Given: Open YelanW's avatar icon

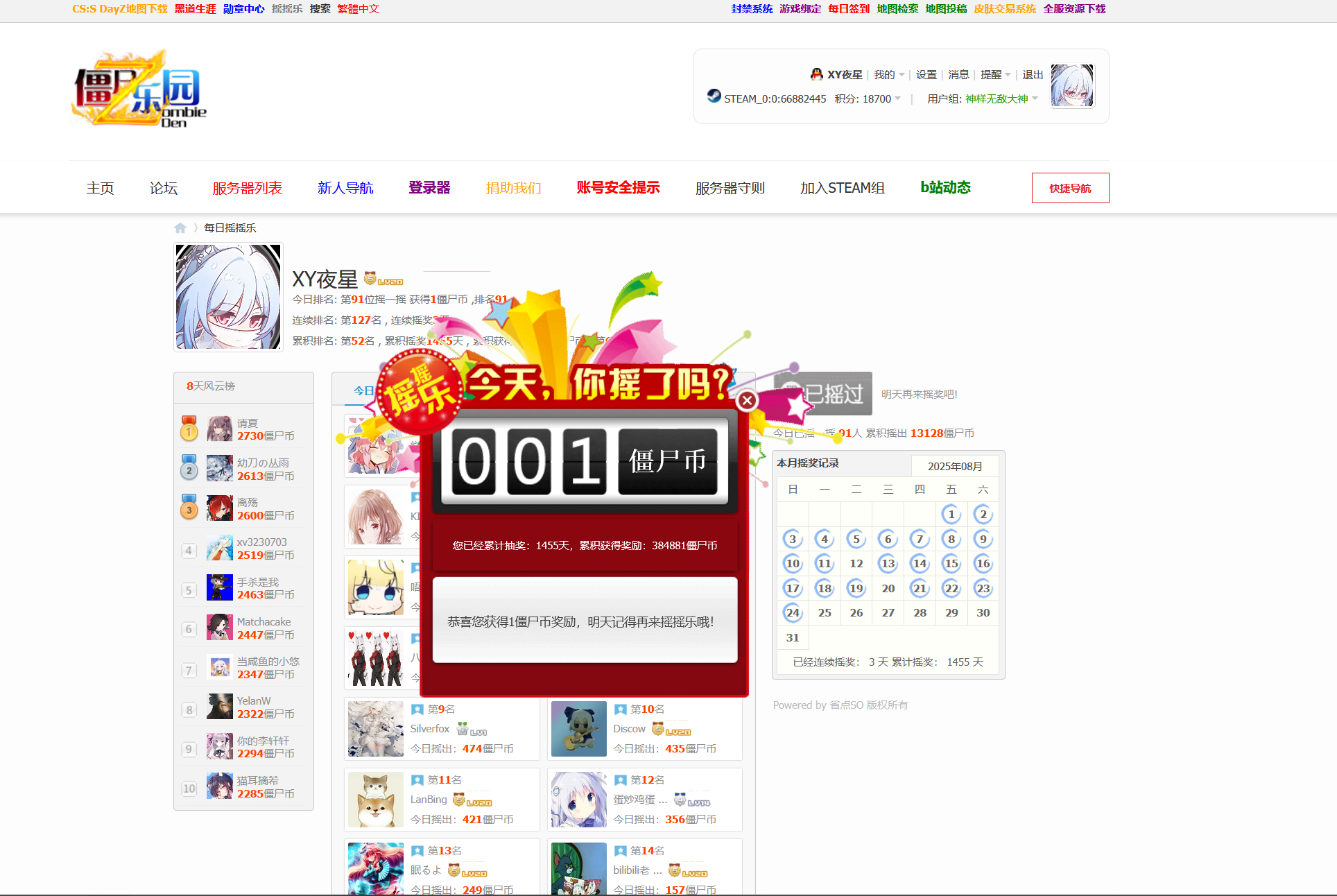Looking at the screenshot, I should pos(220,707).
